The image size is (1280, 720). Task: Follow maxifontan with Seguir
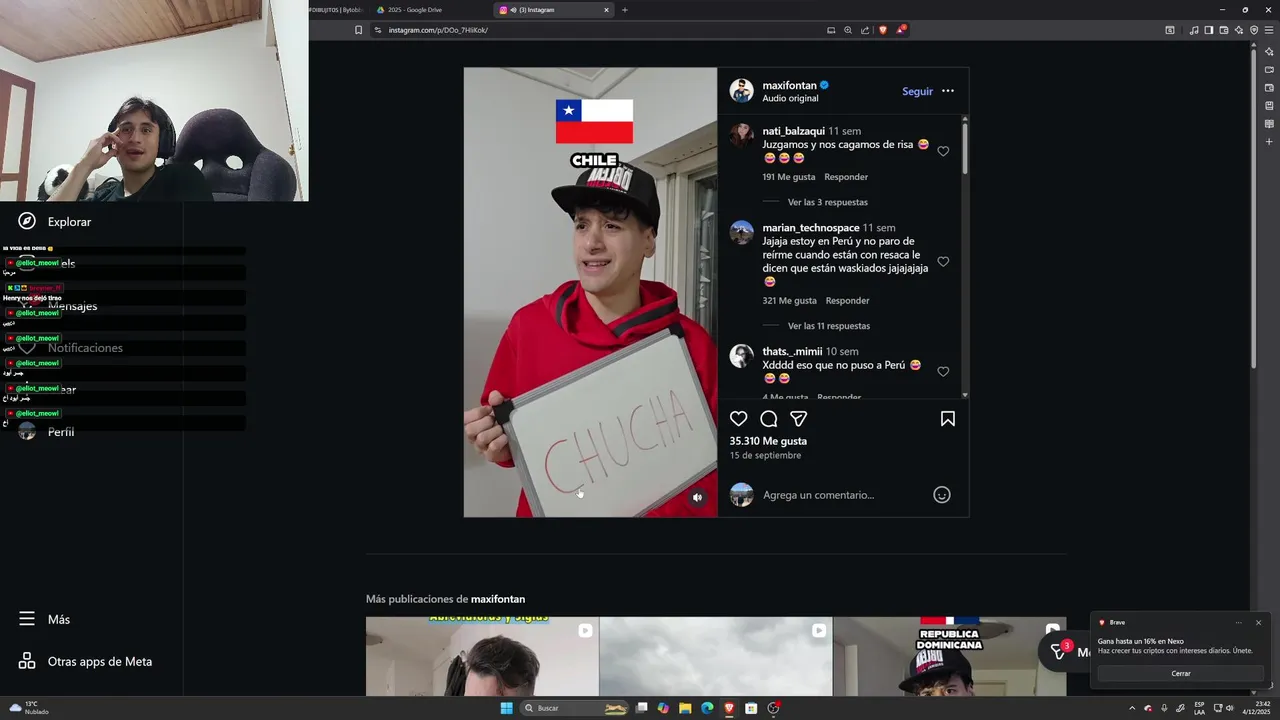coord(917,91)
